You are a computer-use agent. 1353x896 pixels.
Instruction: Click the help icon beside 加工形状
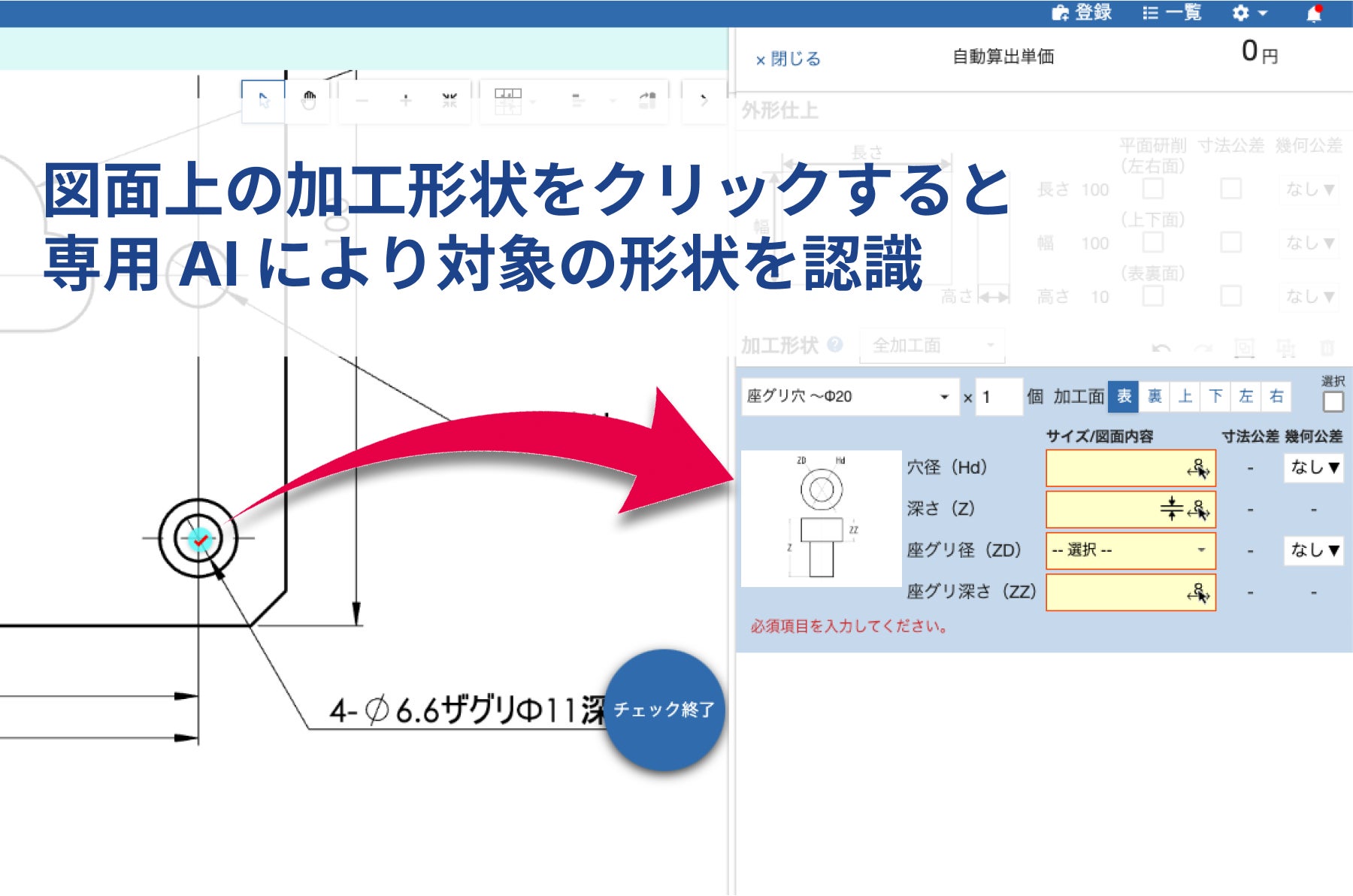point(834,344)
